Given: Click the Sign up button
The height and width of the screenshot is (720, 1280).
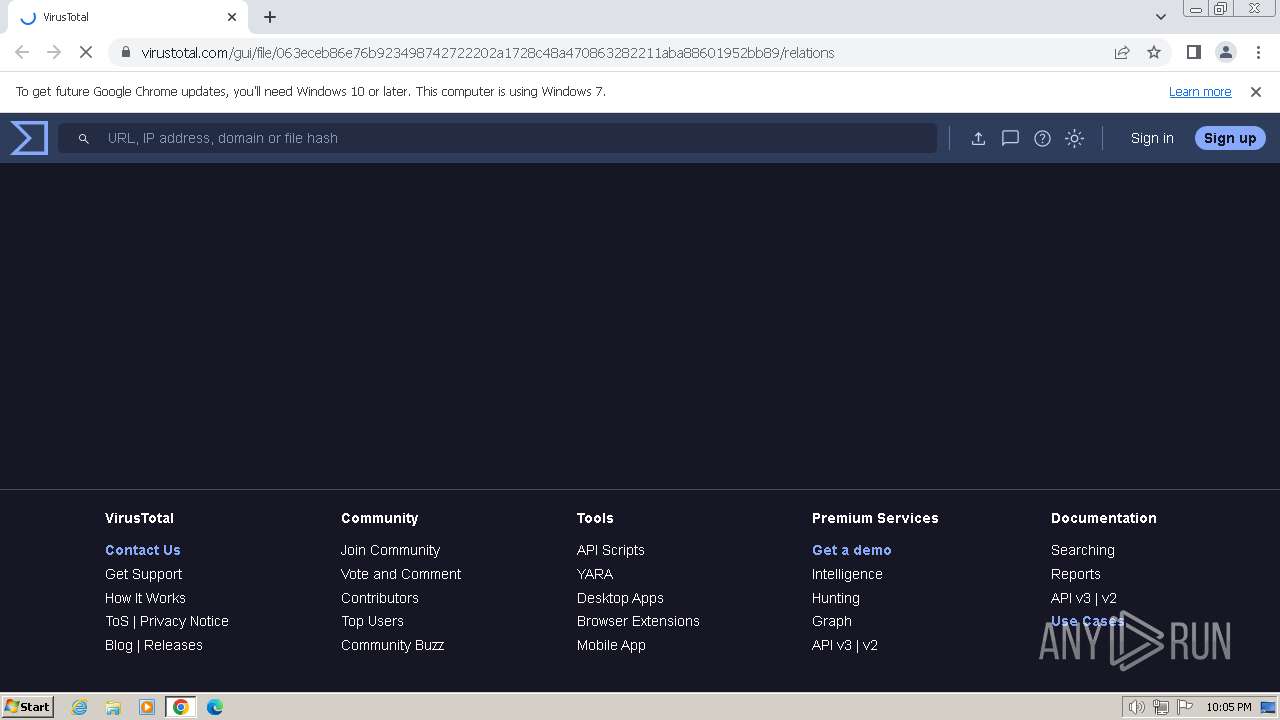Looking at the screenshot, I should (x=1230, y=138).
